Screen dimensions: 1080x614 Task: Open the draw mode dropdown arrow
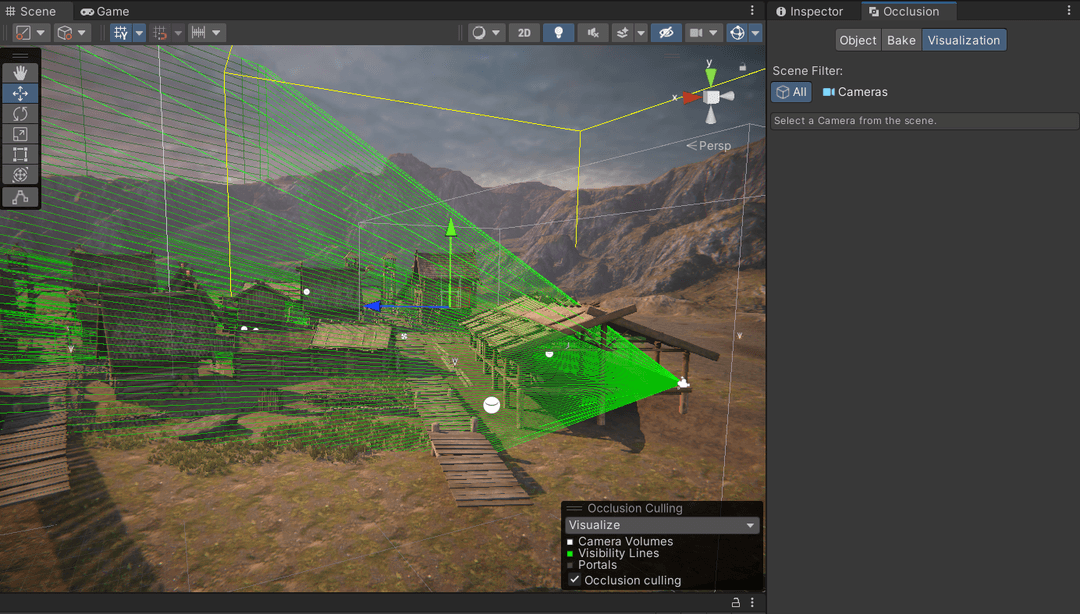[497, 32]
